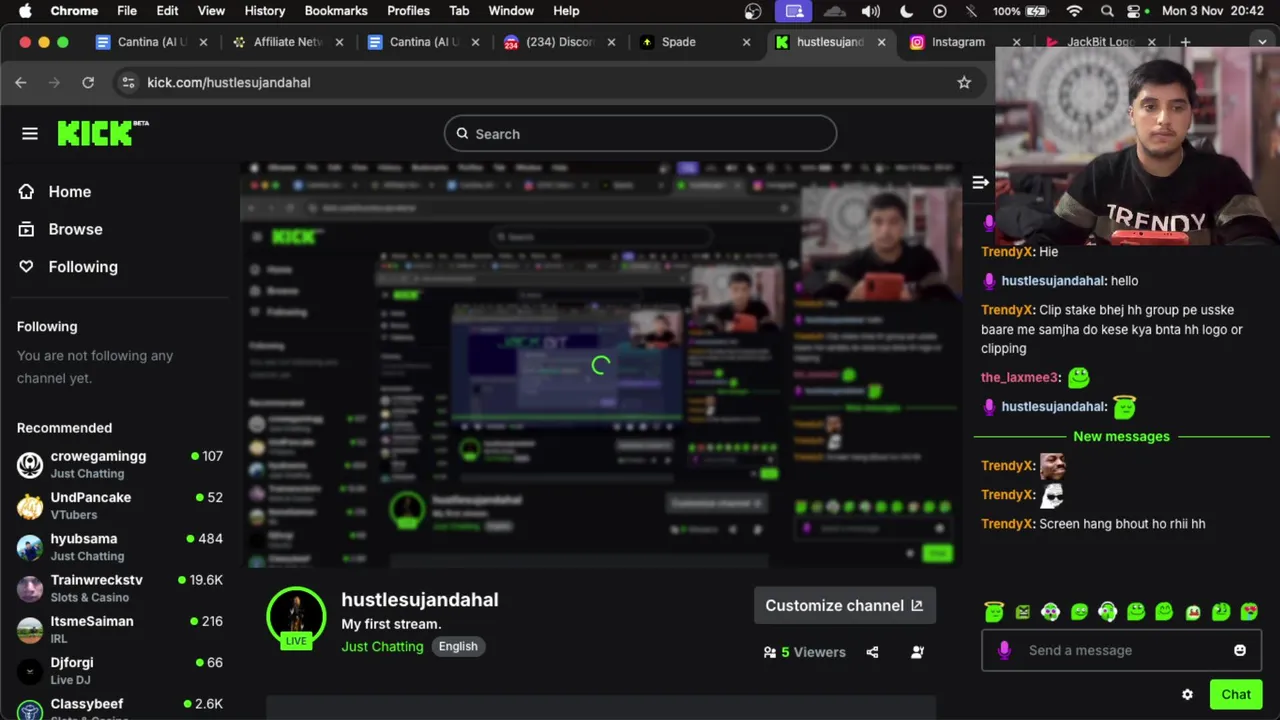Jump to New messages divider

tap(1121, 436)
